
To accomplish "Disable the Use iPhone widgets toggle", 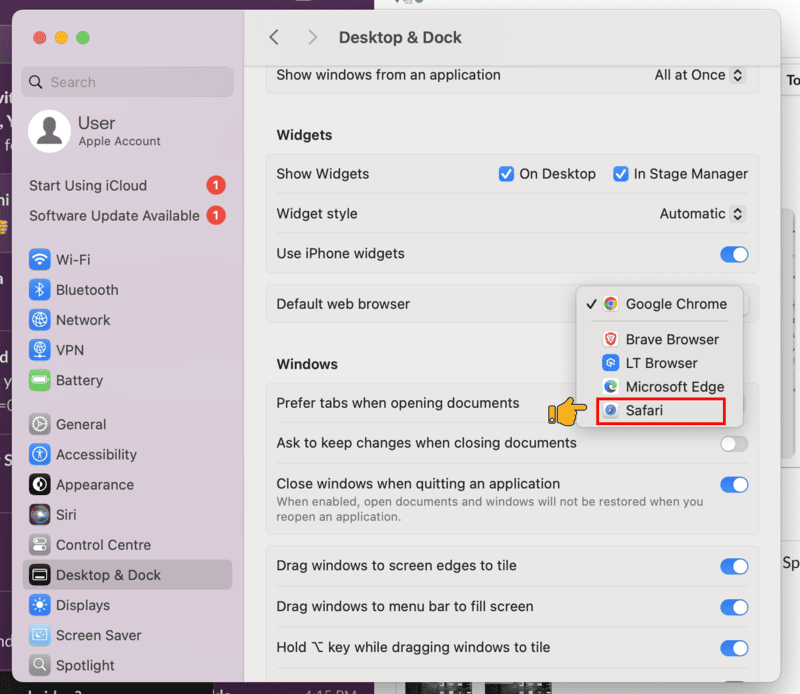I will pyautogui.click(x=735, y=254).
